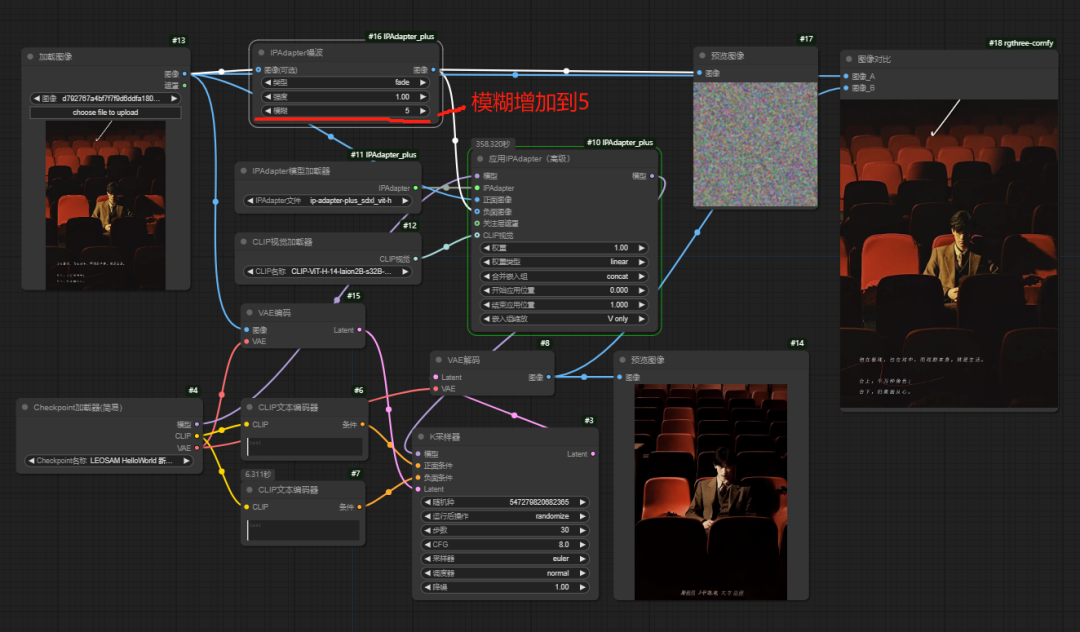Click the 遮罩 output socket on 加载图像

point(185,85)
